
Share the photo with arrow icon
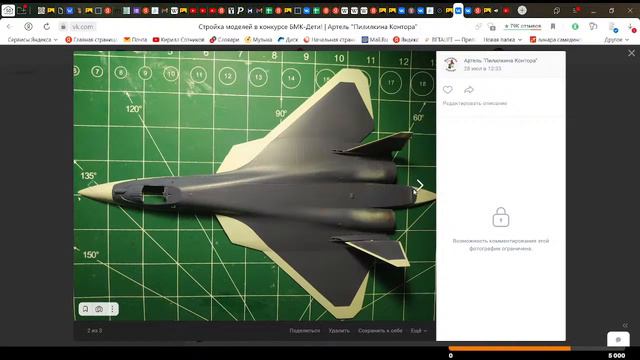[x=469, y=89]
